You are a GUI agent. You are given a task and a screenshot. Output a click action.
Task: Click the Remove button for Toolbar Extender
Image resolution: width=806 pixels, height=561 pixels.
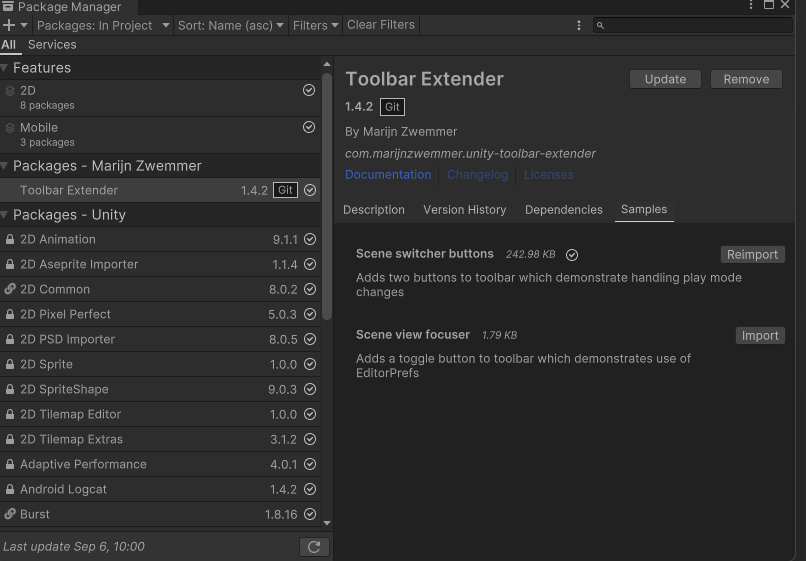(x=746, y=79)
